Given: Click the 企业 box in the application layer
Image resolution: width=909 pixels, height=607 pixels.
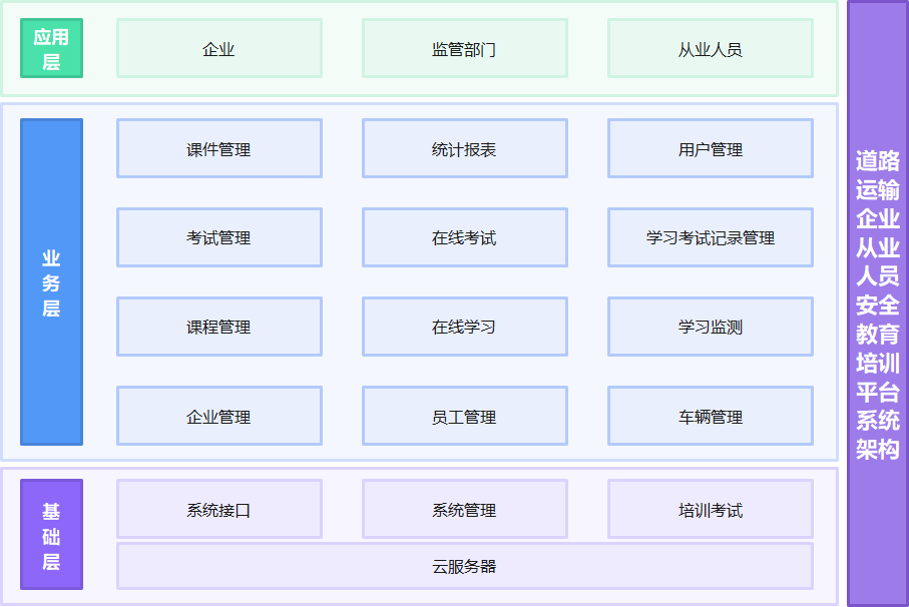Looking at the screenshot, I should (218, 47).
